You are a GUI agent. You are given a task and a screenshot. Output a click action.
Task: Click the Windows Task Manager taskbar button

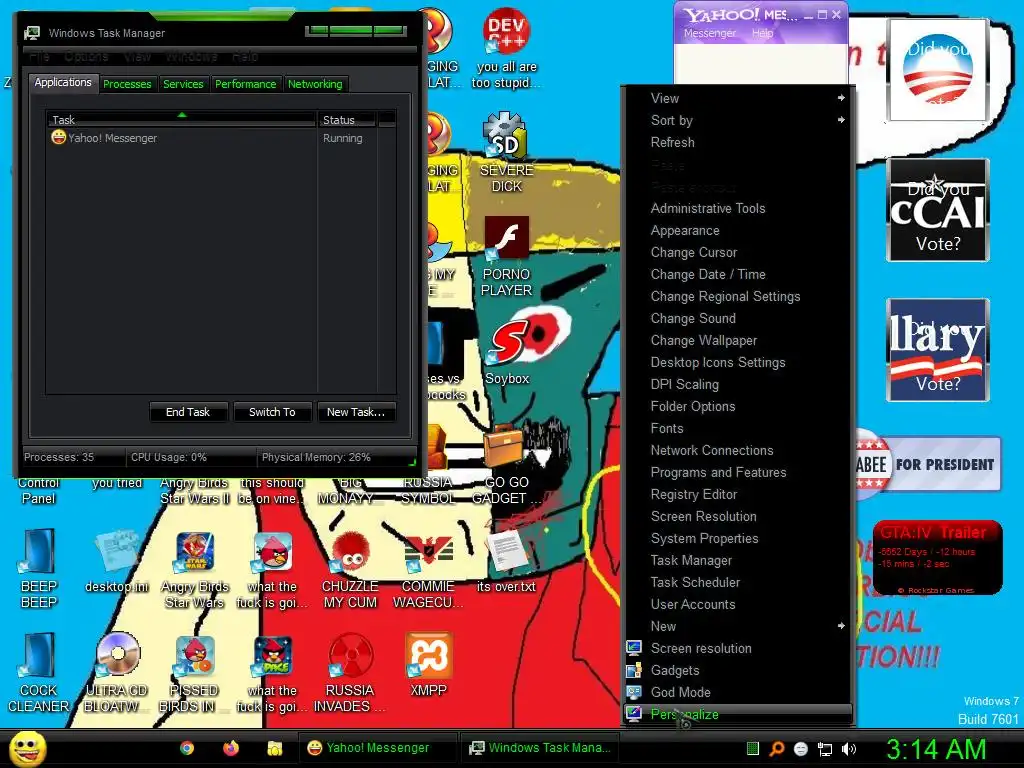(539, 748)
